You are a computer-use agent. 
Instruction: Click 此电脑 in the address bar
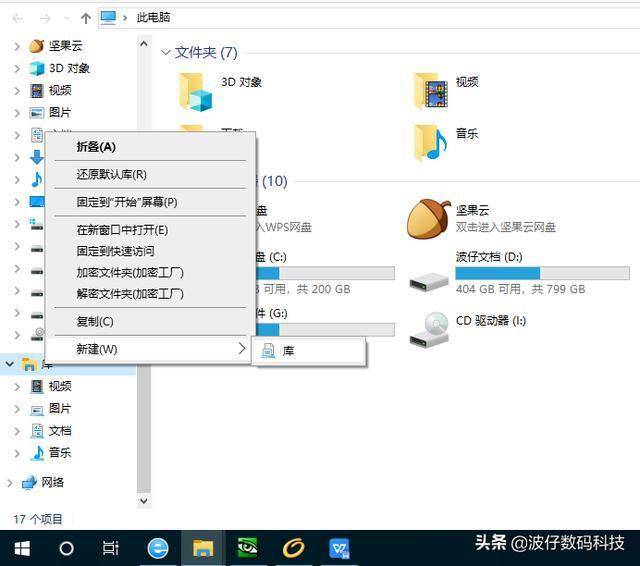(153, 18)
